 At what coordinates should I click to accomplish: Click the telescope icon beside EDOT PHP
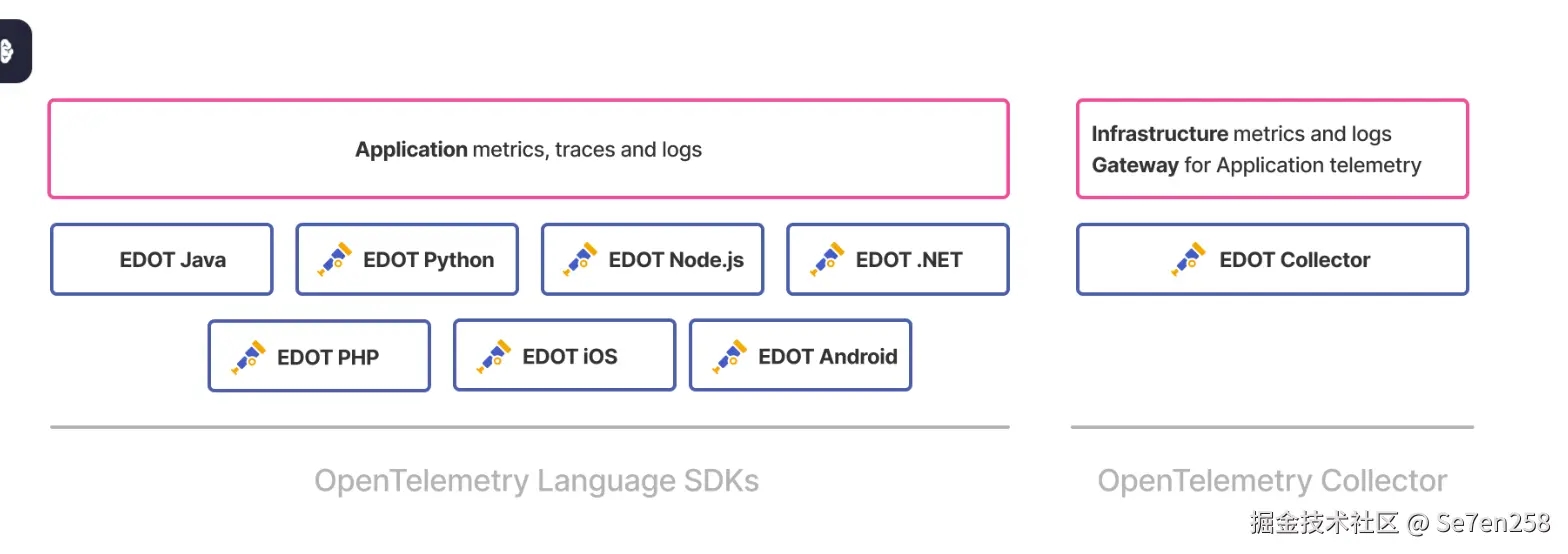(248, 357)
